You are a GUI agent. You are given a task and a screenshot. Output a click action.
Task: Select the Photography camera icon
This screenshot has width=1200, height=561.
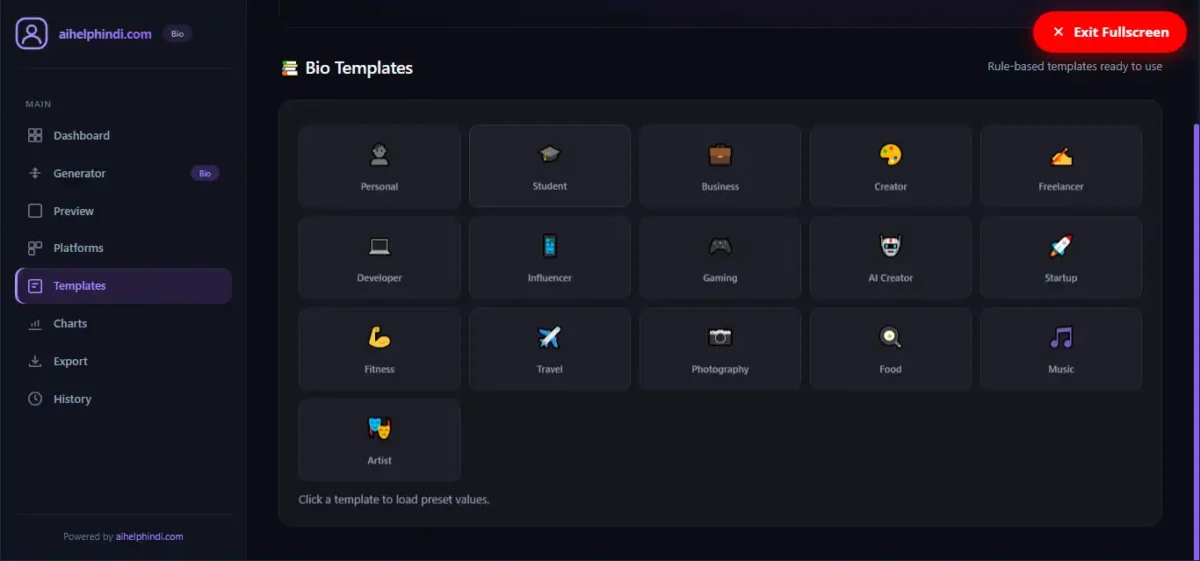[x=720, y=337]
